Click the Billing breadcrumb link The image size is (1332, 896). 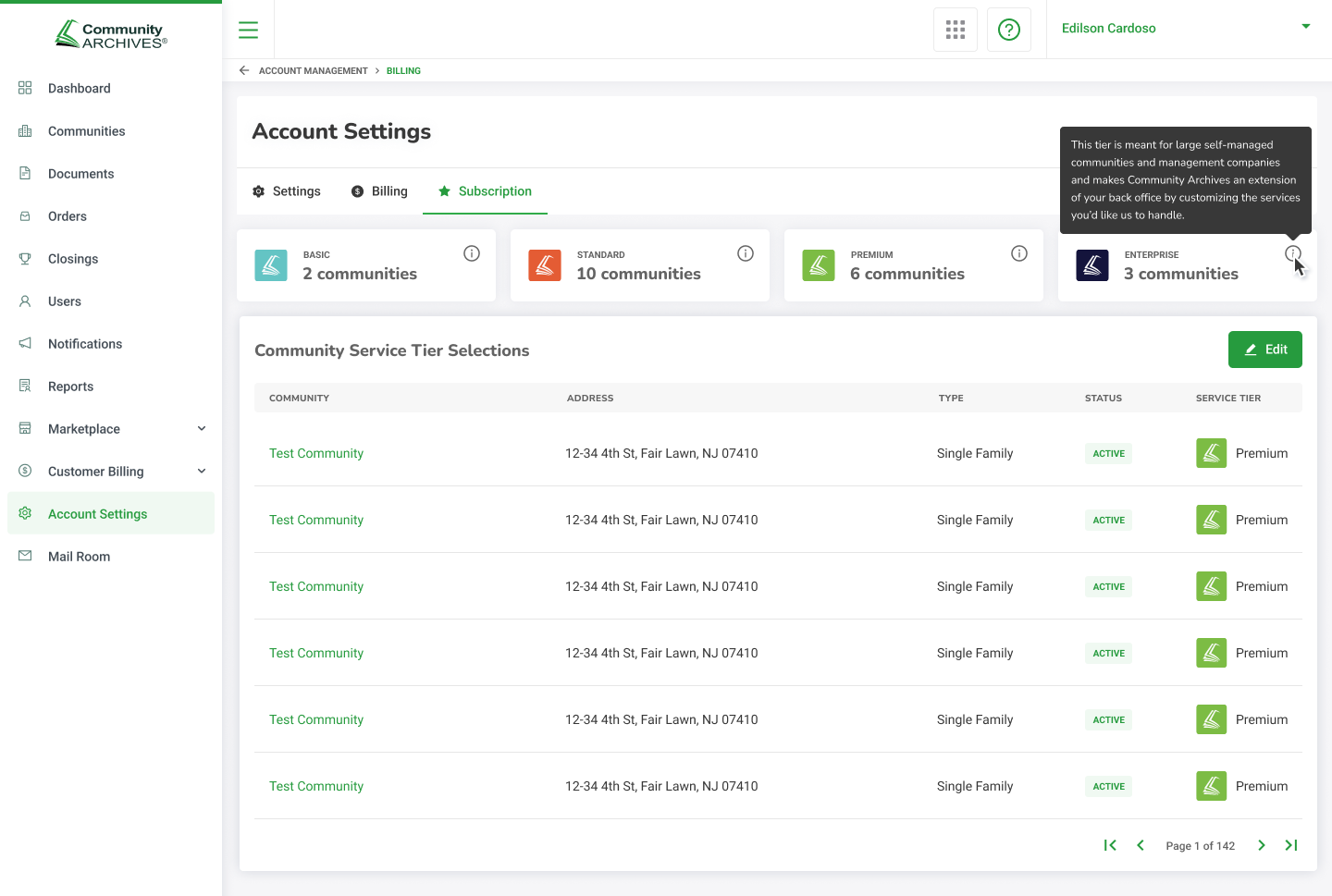(403, 71)
